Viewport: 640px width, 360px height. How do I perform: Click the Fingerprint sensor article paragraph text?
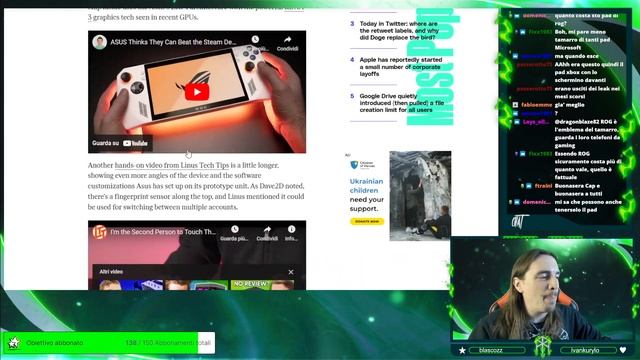pos(196,186)
